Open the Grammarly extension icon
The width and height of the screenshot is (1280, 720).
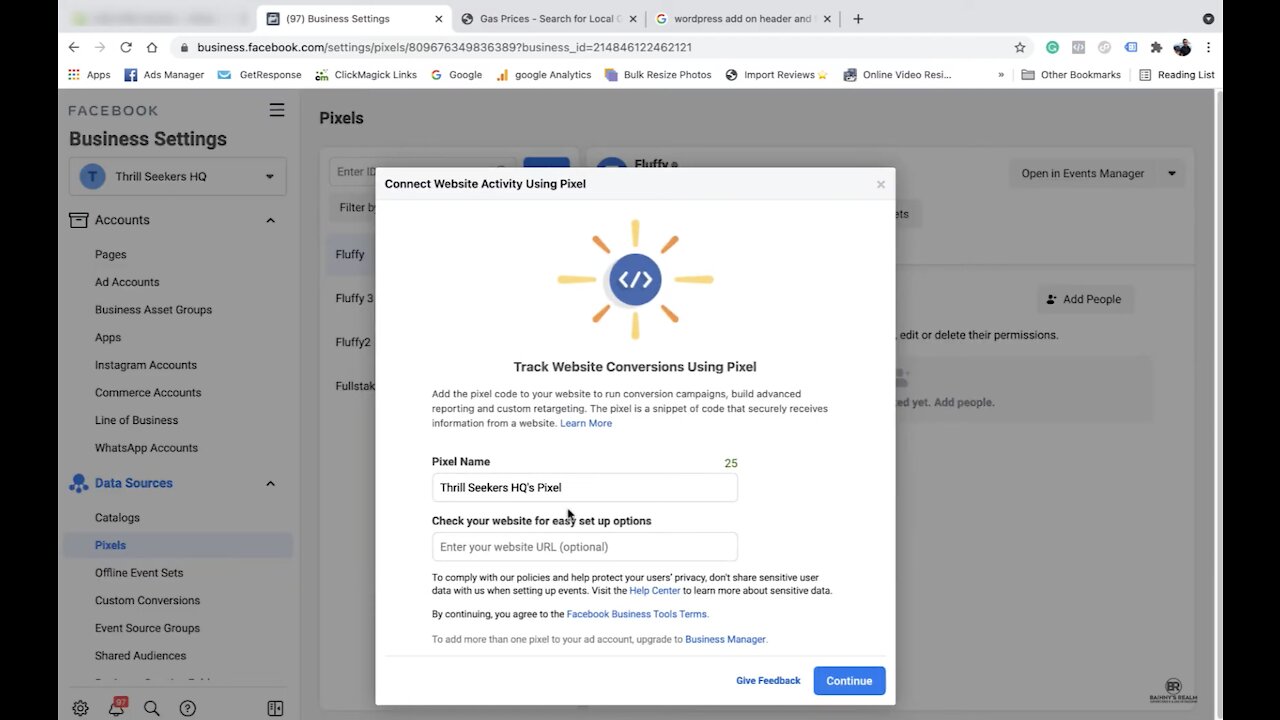coord(1052,47)
